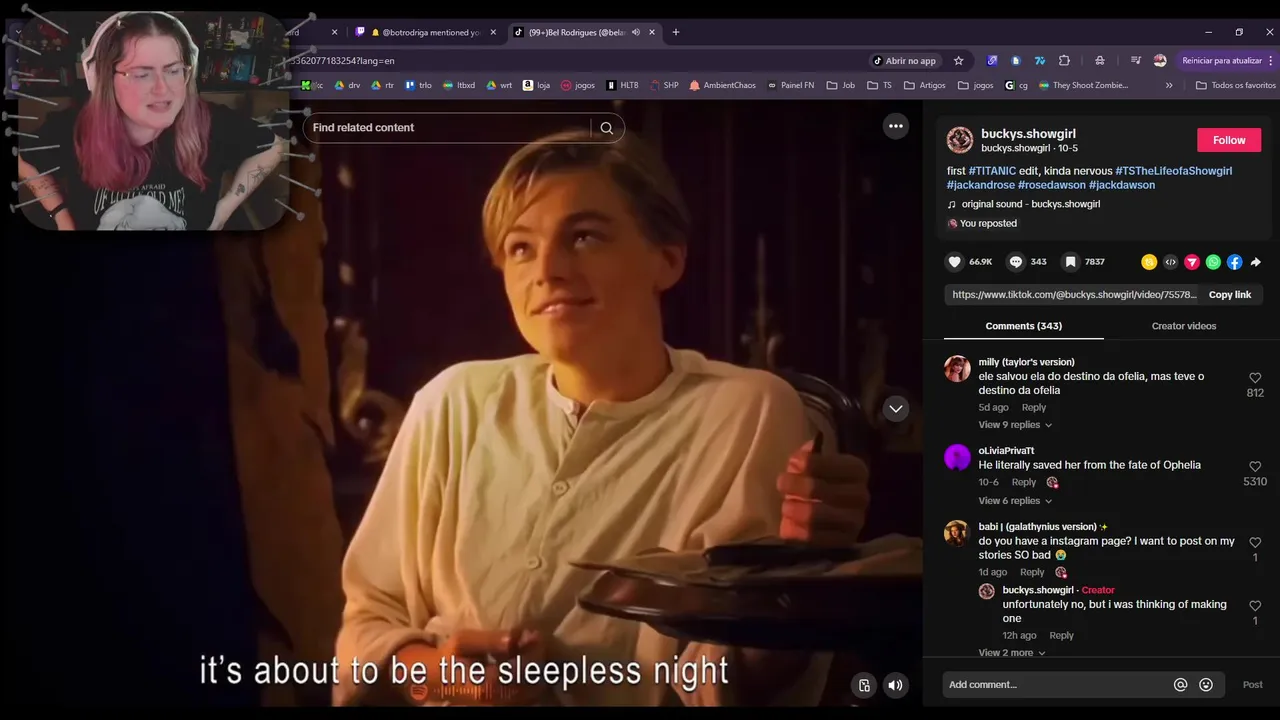Open the AmbientChaos bookmark
Image resolution: width=1280 pixels, height=720 pixels.
pyautogui.click(x=722, y=85)
